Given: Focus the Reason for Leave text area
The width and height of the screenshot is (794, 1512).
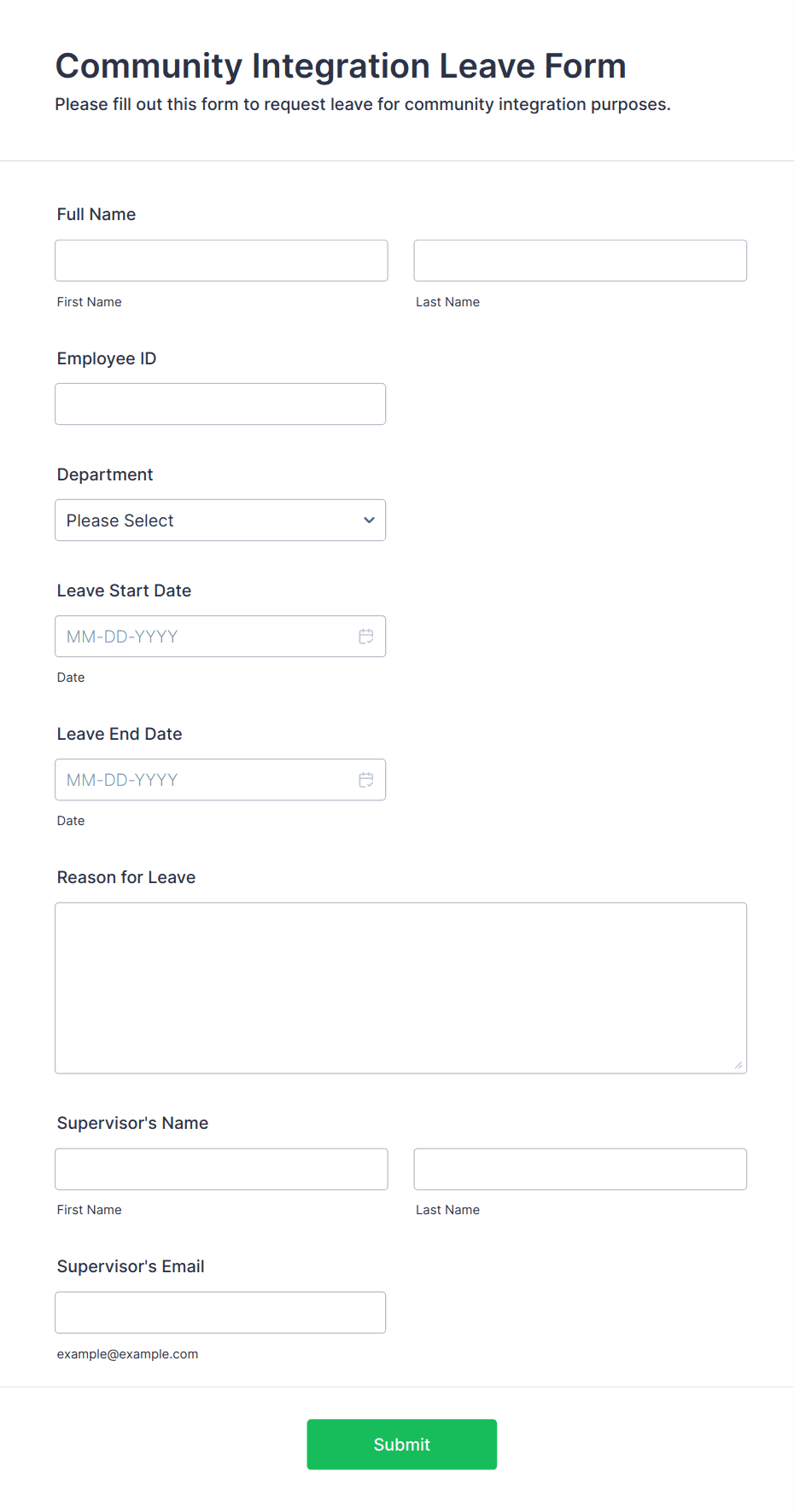Looking at the screenshot, I should [x=401, y=988].
